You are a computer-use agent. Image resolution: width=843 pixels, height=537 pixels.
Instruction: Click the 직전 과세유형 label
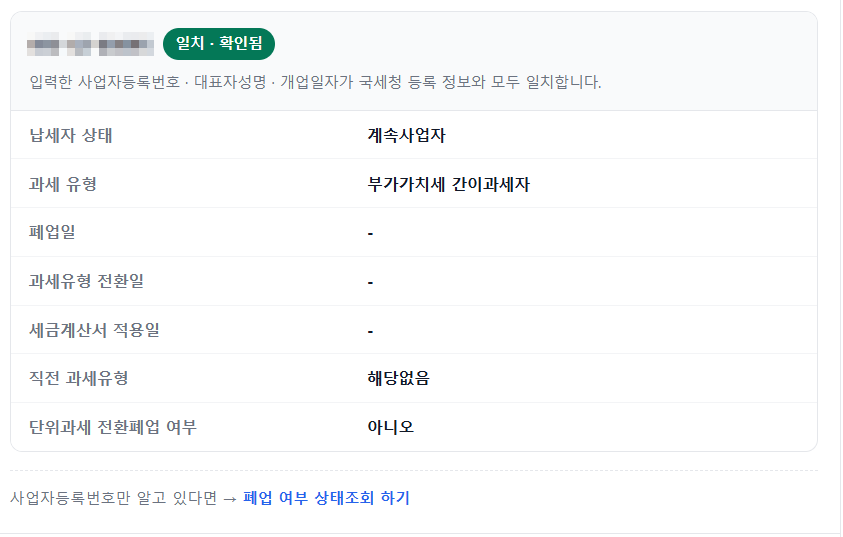(78, 378)
